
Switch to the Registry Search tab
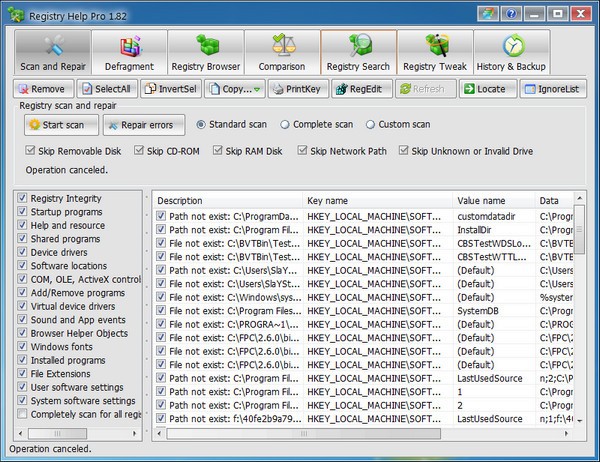coord(358,52)
